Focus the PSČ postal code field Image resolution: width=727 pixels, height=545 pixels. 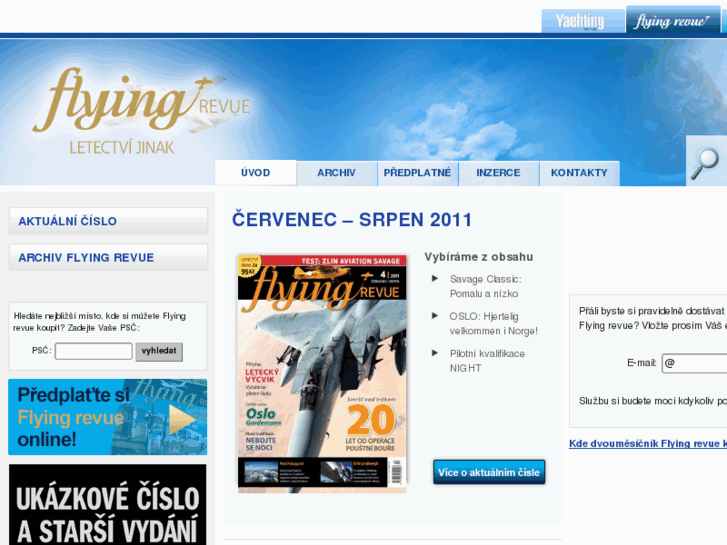coord(94,351)
